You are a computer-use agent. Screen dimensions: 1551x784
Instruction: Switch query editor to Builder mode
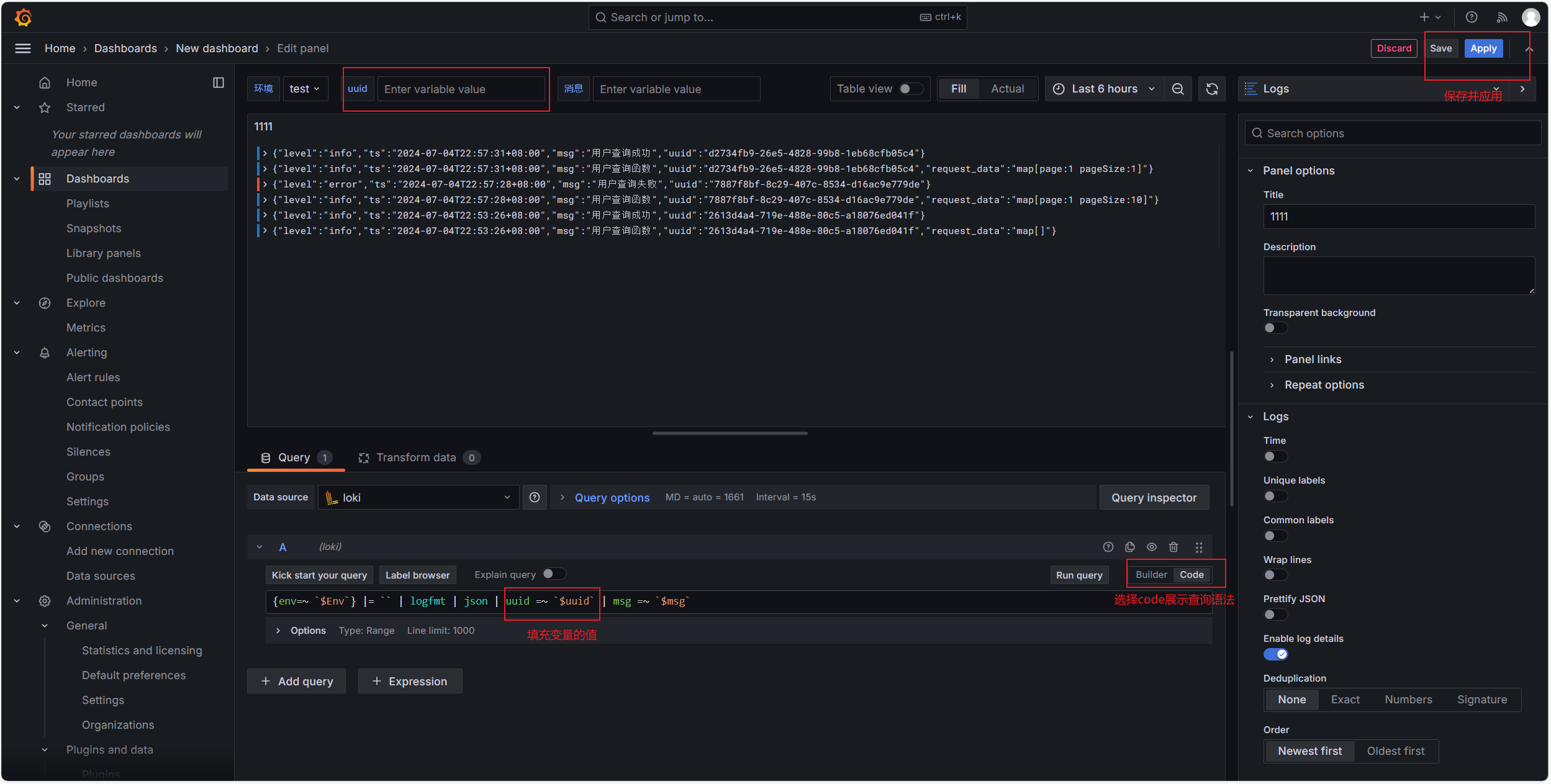coord(1151,575)
